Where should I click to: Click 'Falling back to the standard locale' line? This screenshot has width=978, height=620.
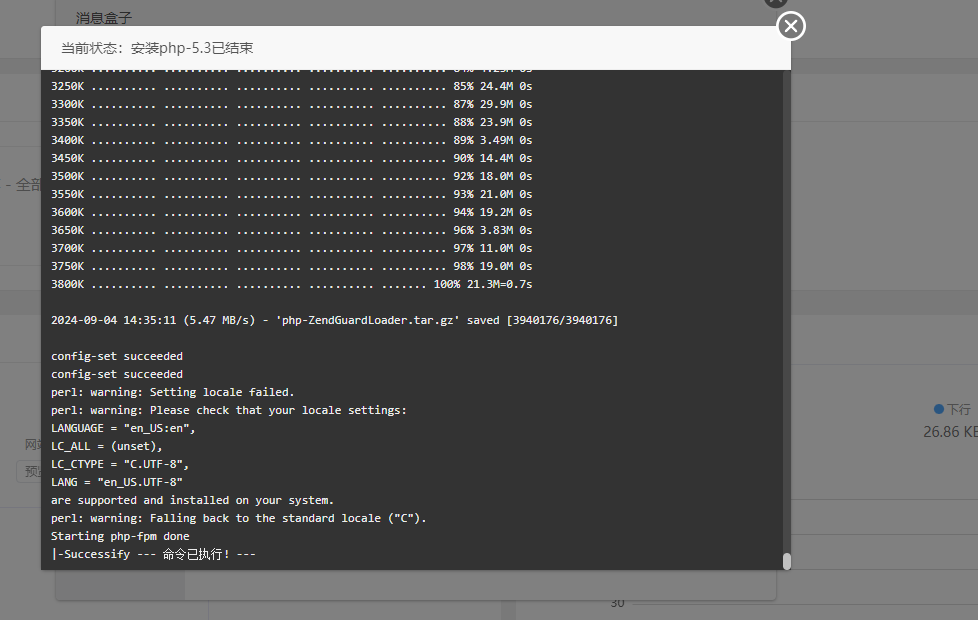238,518
